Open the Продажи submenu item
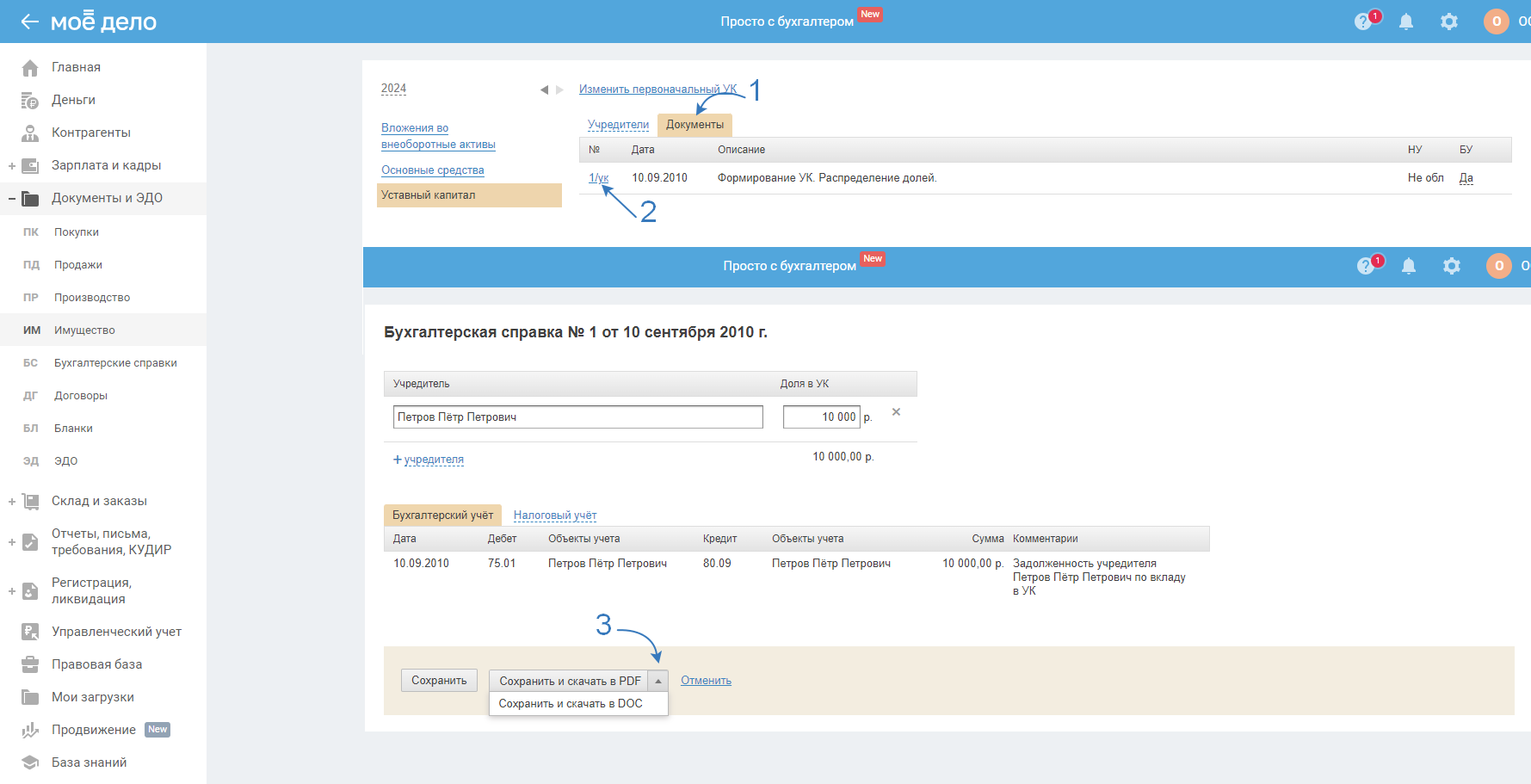This screenshot has height=784, width=1531. click(x=78, y=265)
